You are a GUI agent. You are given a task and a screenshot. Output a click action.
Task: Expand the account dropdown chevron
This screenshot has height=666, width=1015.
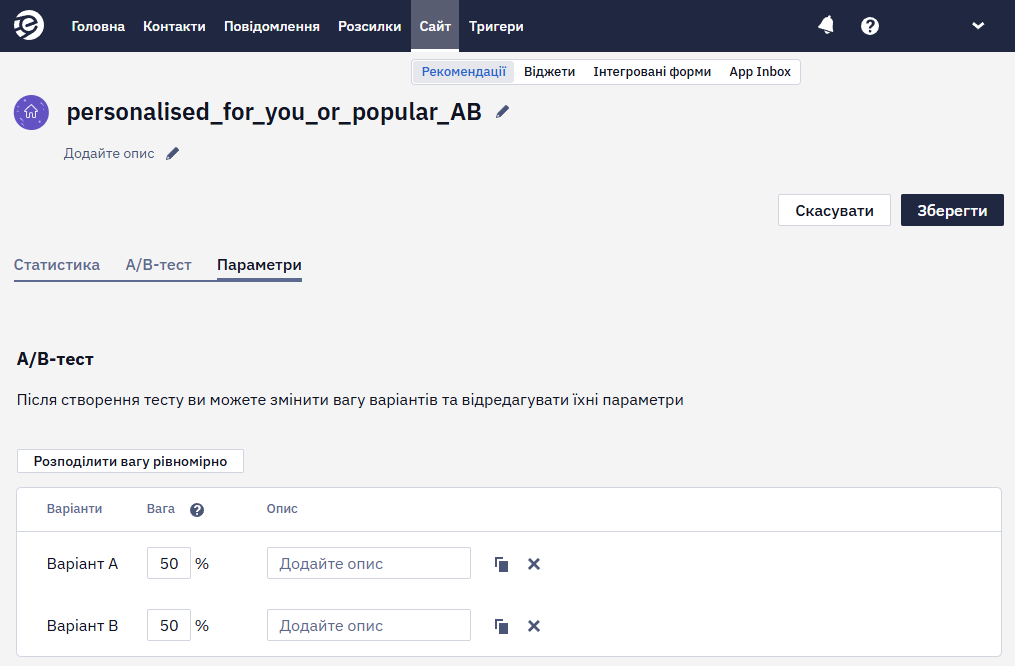click(x=978, y=26)
